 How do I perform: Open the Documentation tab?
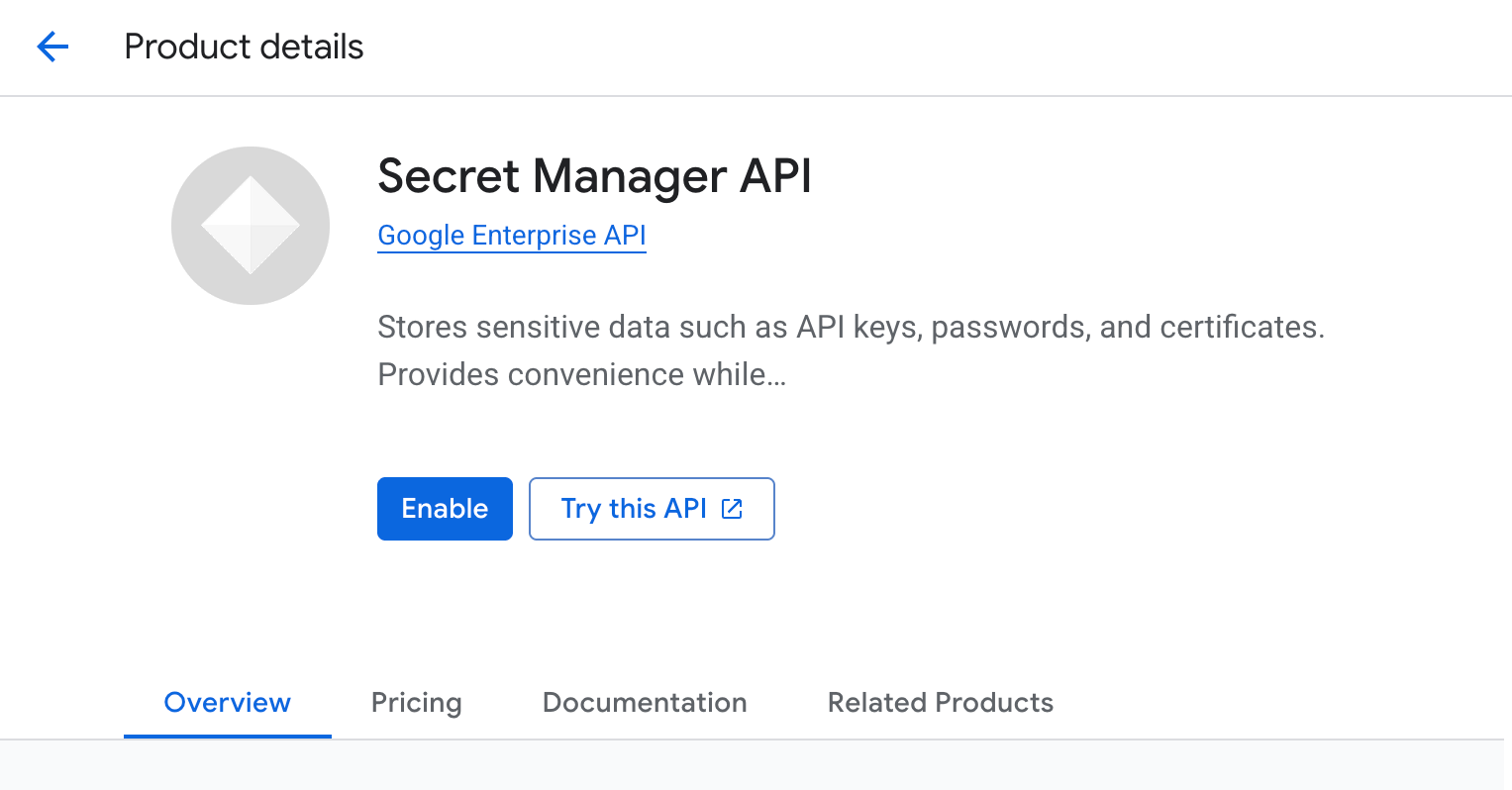click(644, 702)
